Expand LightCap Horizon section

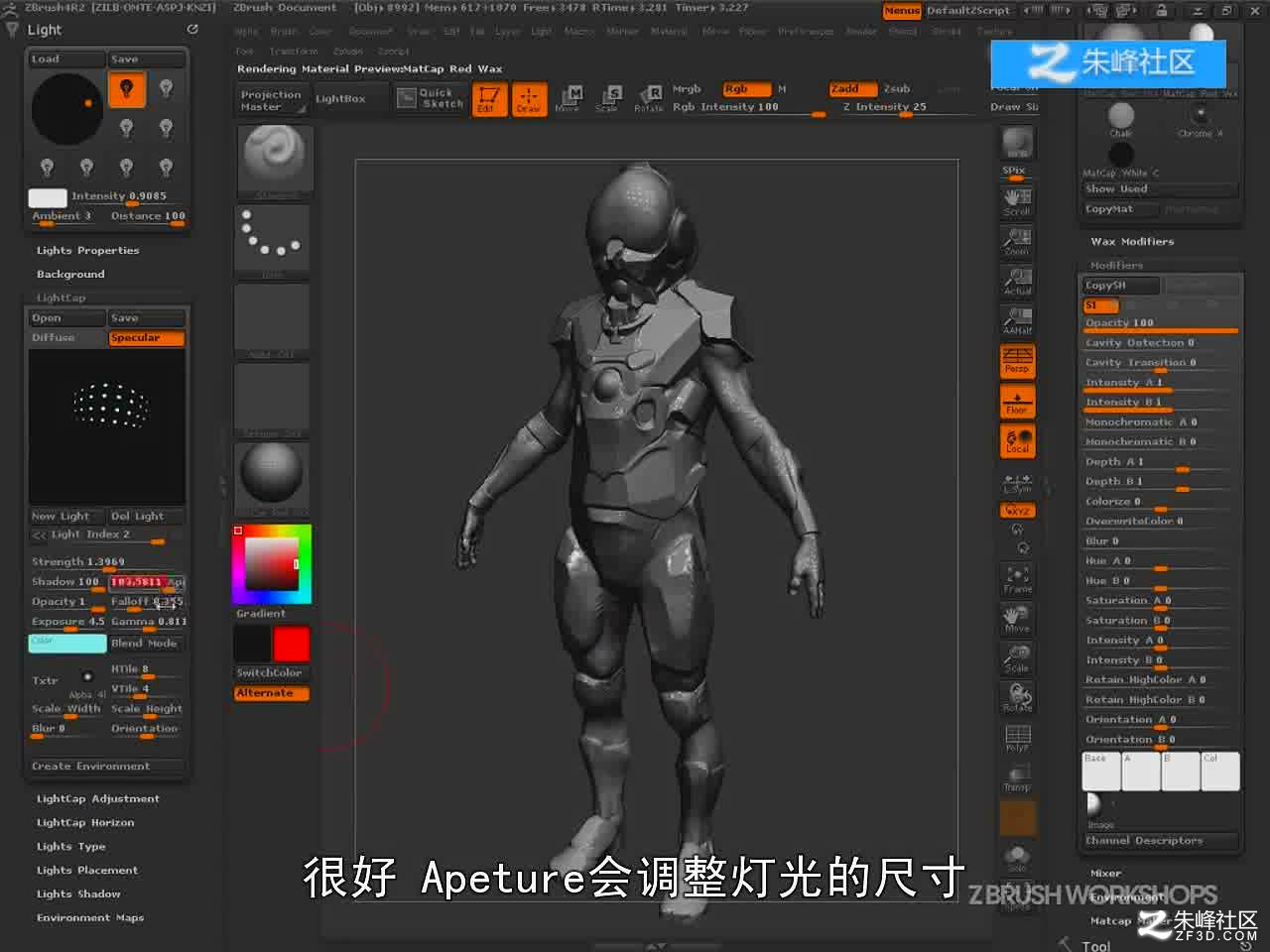85,823
